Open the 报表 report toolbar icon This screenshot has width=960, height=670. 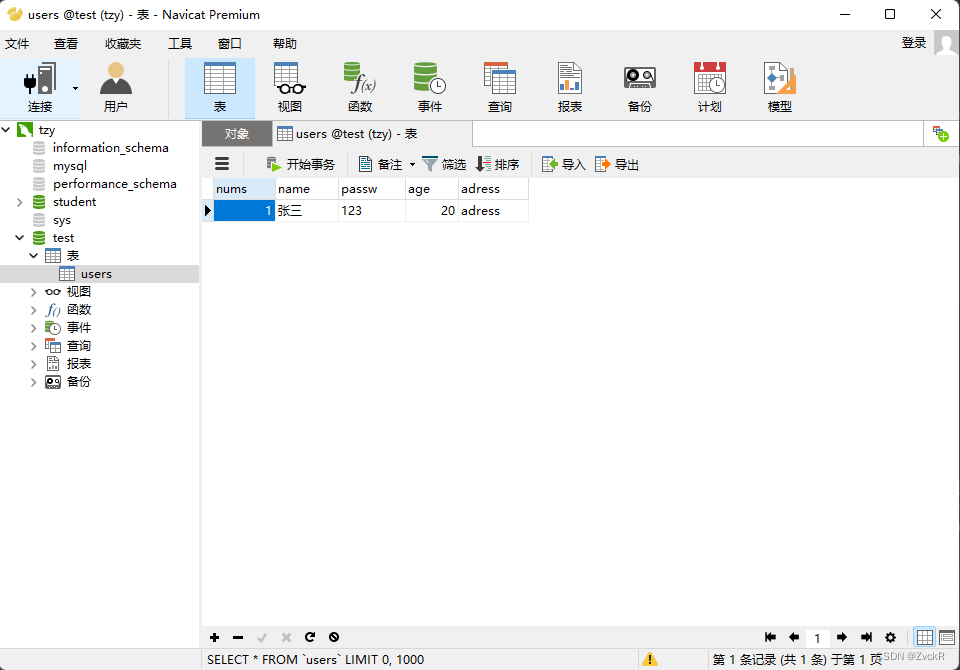pyautogui.click(x=569, y=88)
